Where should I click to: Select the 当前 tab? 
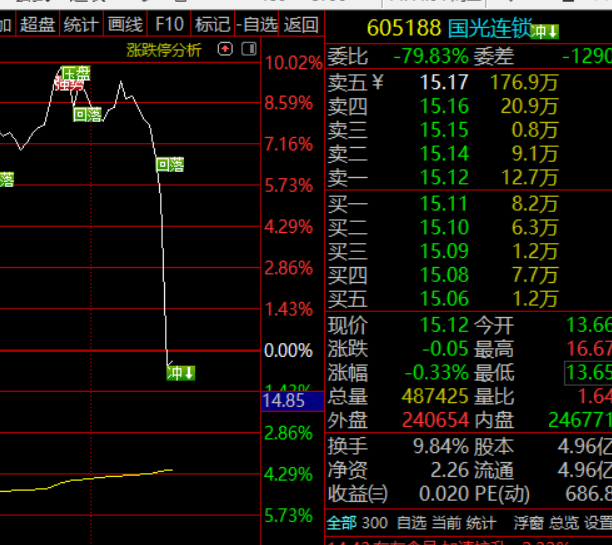point(447,523)
